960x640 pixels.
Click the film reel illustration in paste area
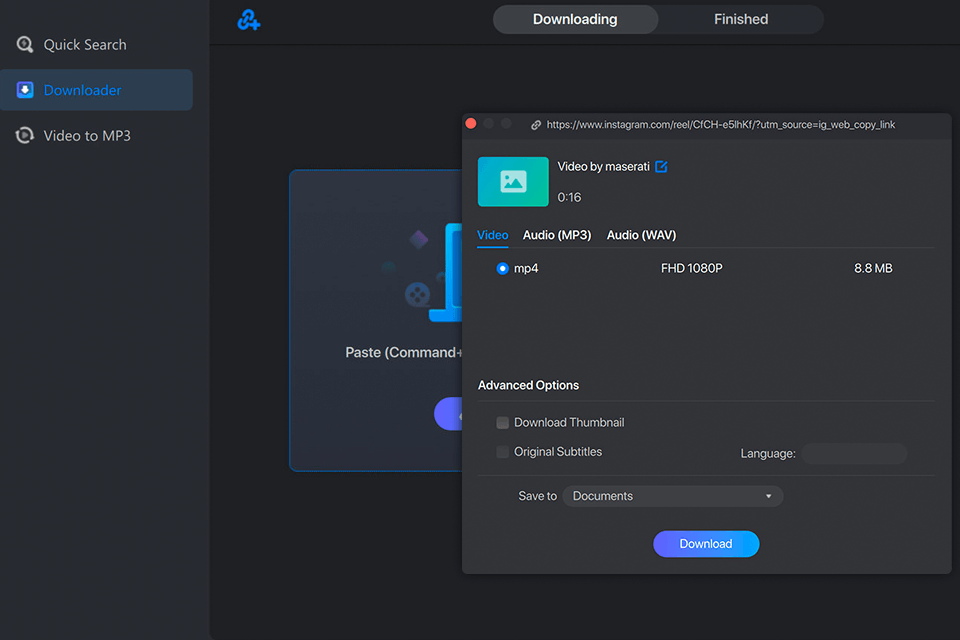coord(418,295)
